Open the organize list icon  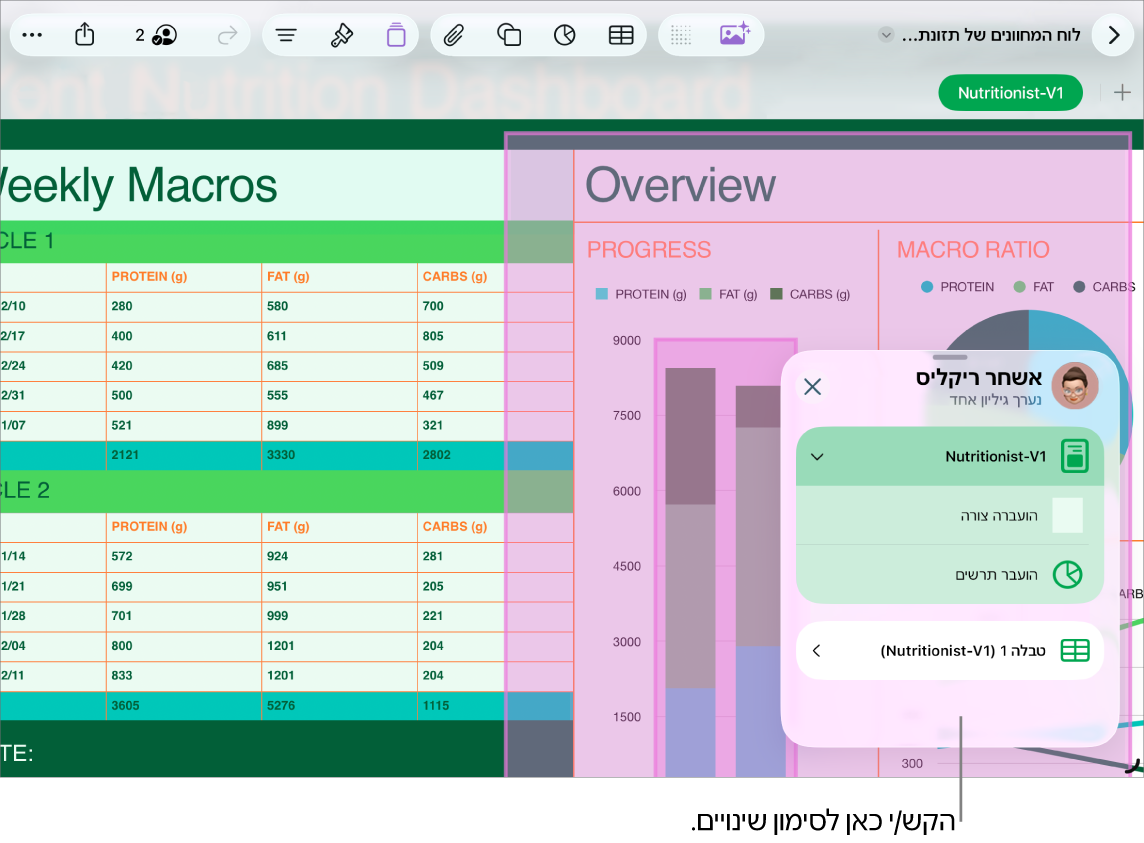point(286,35)
